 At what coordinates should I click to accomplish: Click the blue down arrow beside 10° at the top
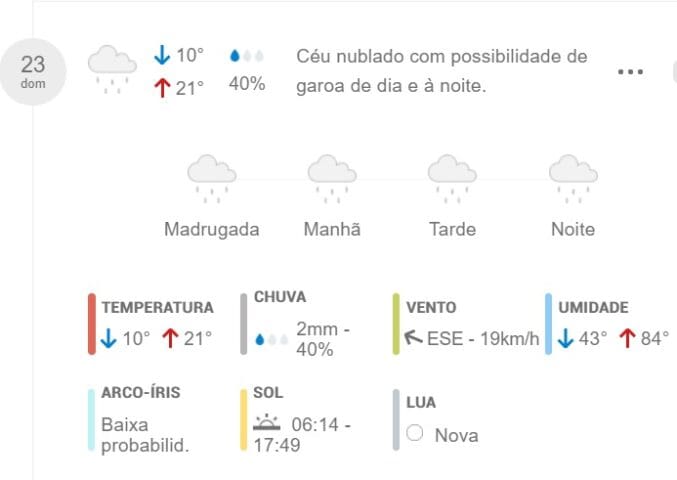tap(162, 55)
